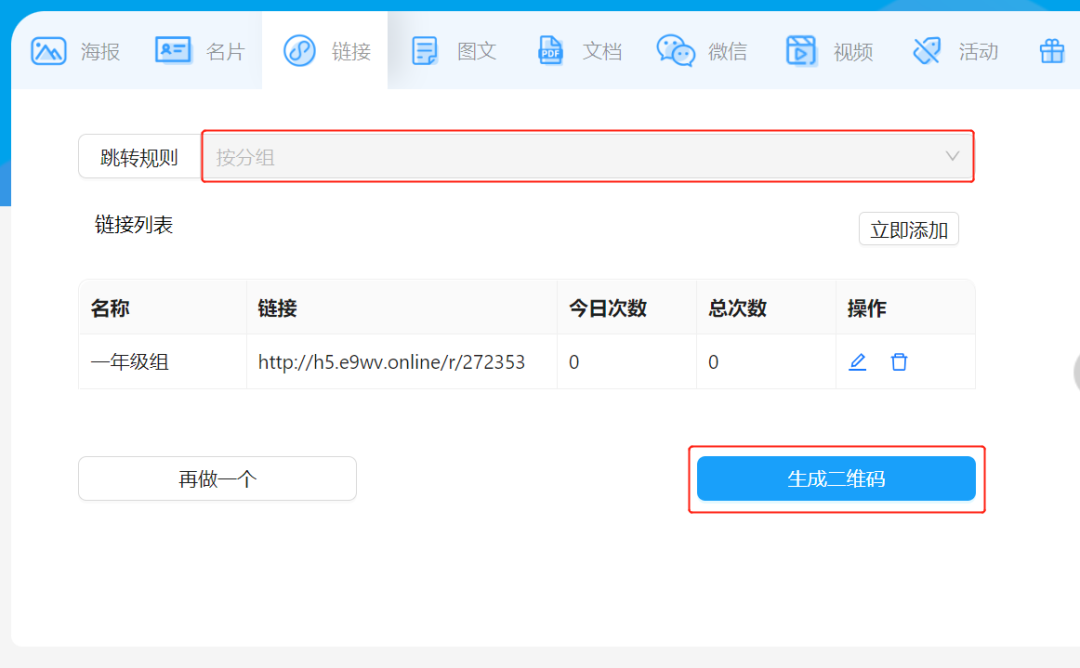Switch to the 海报 tab
The height and width of the screenshot is (668, 1080).
coord(74,51)
